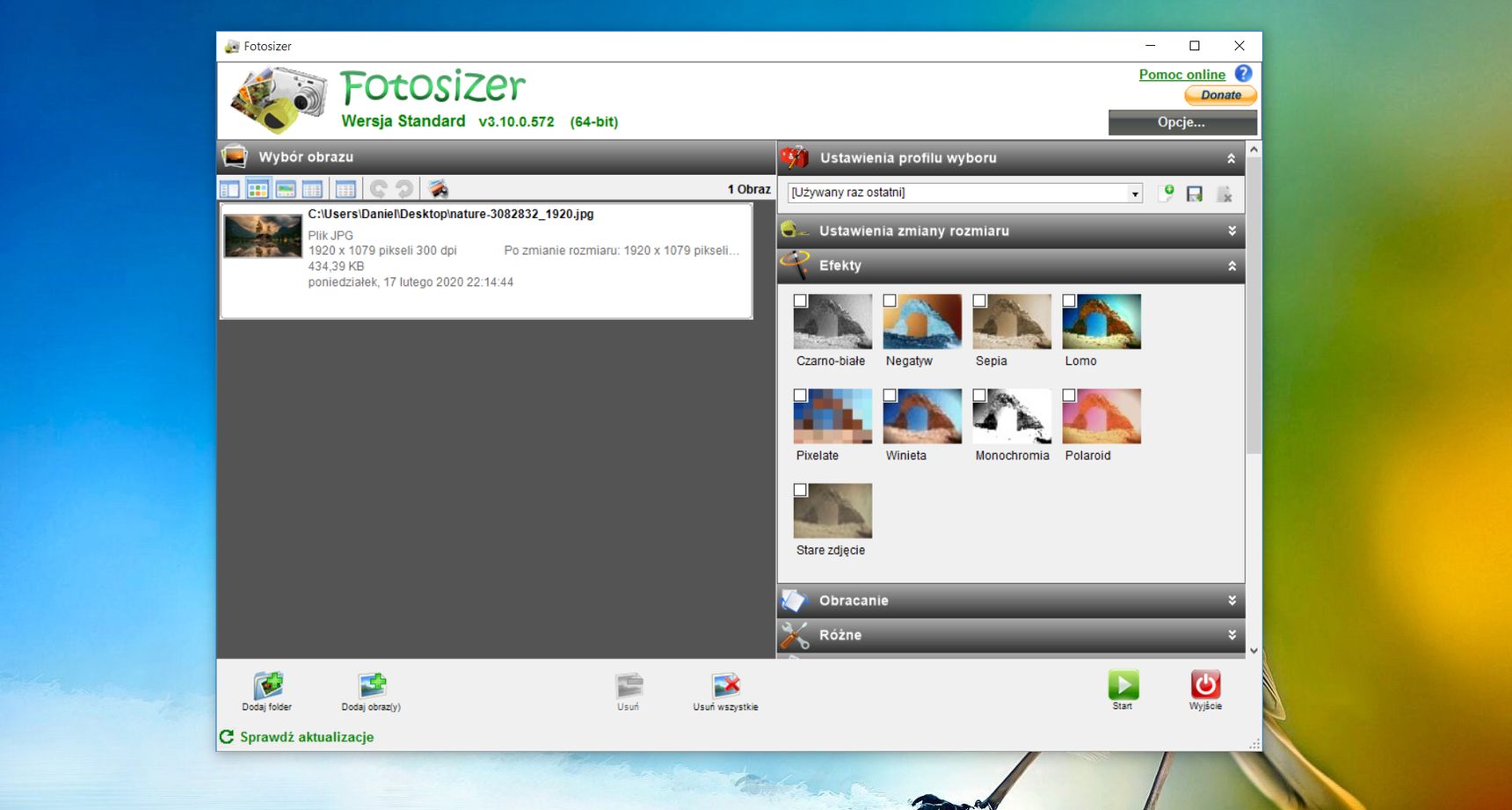Viewport: 1512px width, 810px height.
Task: Tick the Lomo effect checkbox
Action: pyautogui.click(x=1069, y=301)
